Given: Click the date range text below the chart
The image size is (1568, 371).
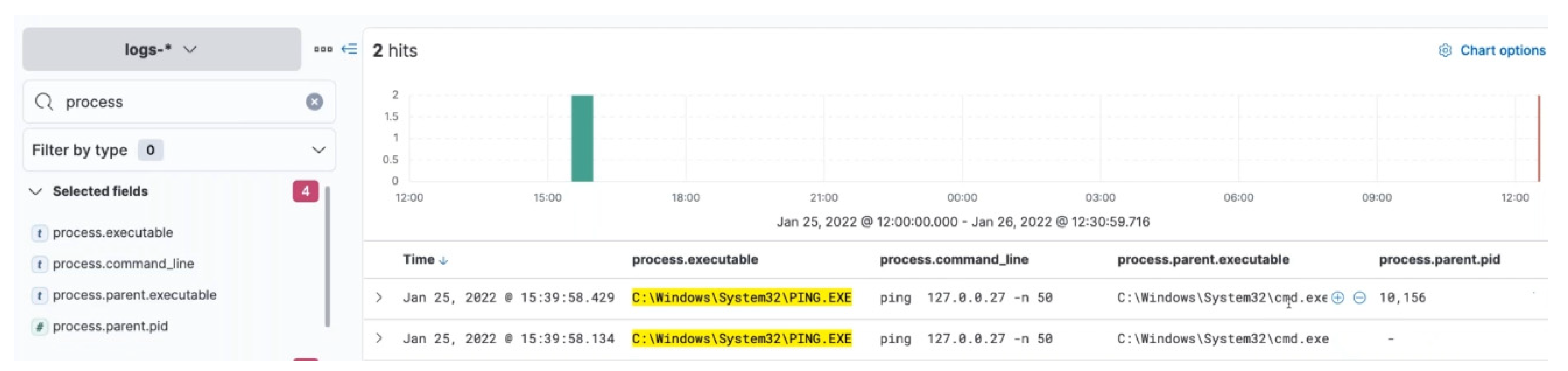Looking at the screenshot, I should click(963, 222).
